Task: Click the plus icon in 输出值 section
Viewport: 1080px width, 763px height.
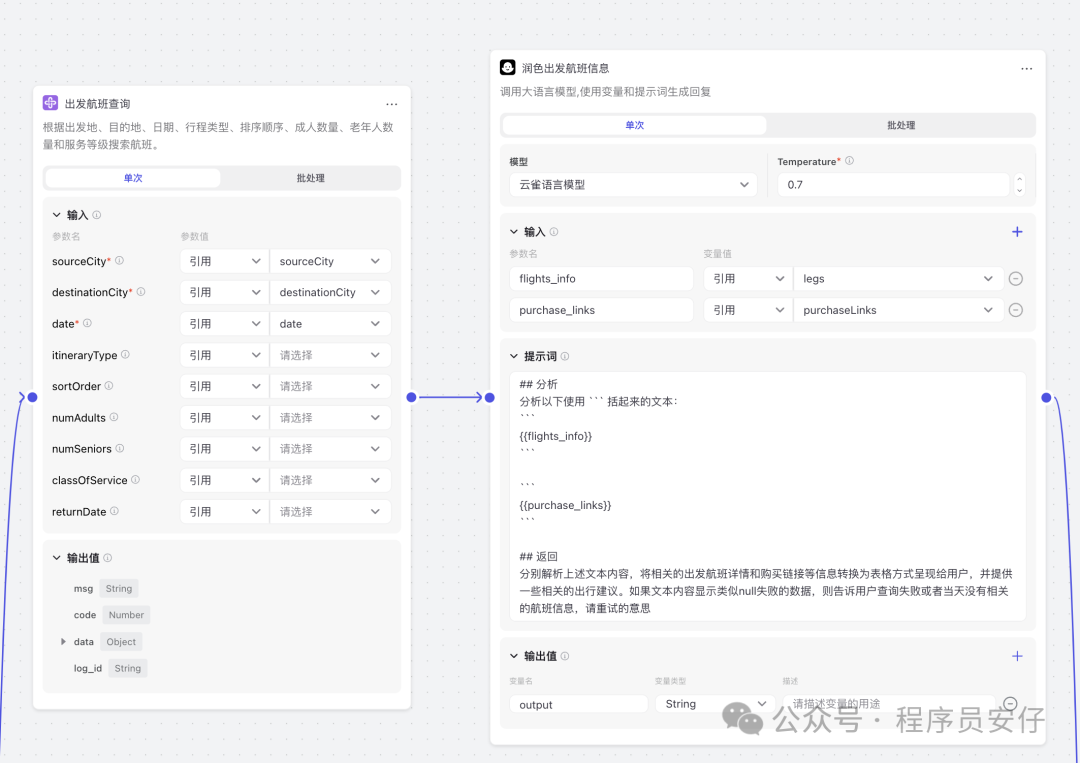Action: click(x=1017, y=657)
